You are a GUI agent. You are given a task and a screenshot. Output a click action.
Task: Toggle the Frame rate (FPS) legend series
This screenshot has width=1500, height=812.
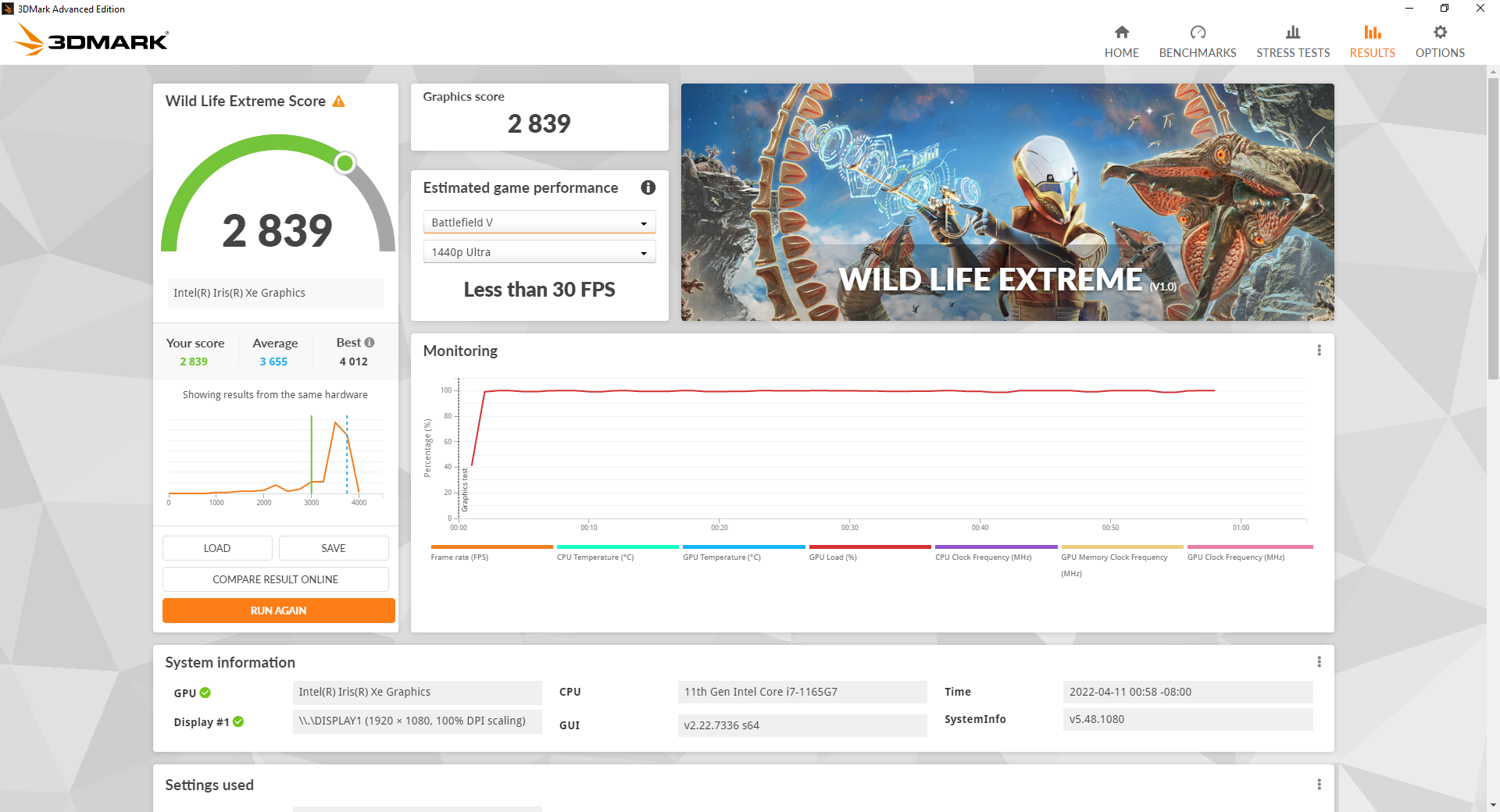coord(459,557)
